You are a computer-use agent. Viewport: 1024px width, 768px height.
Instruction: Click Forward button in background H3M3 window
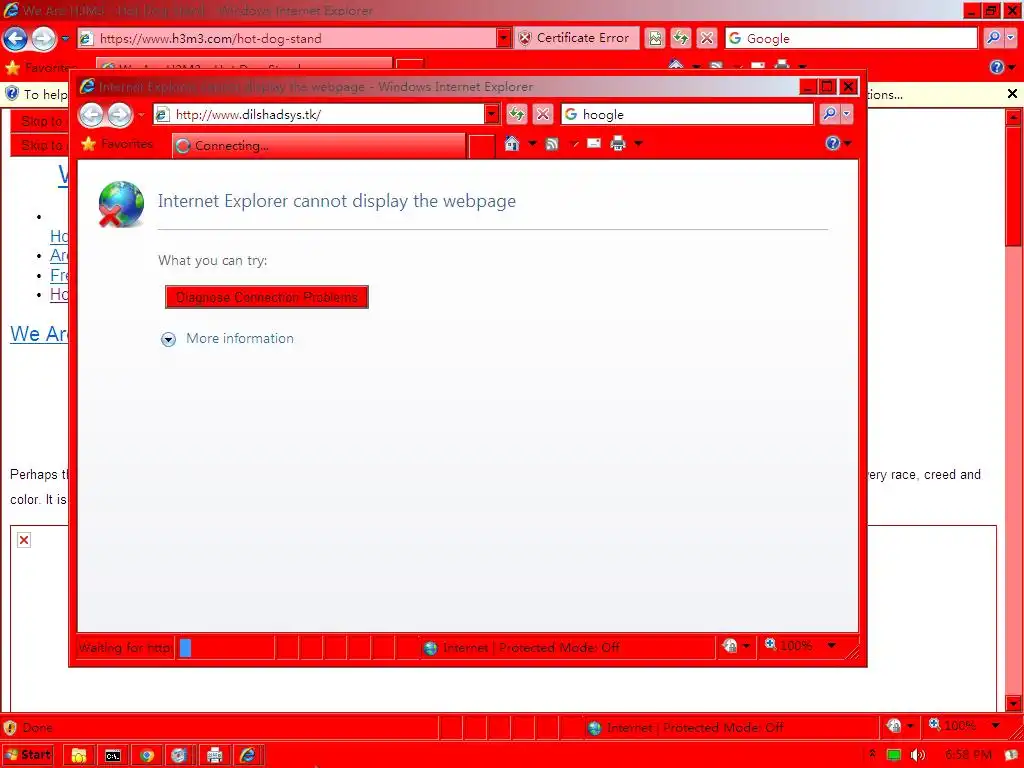[44, 39]
